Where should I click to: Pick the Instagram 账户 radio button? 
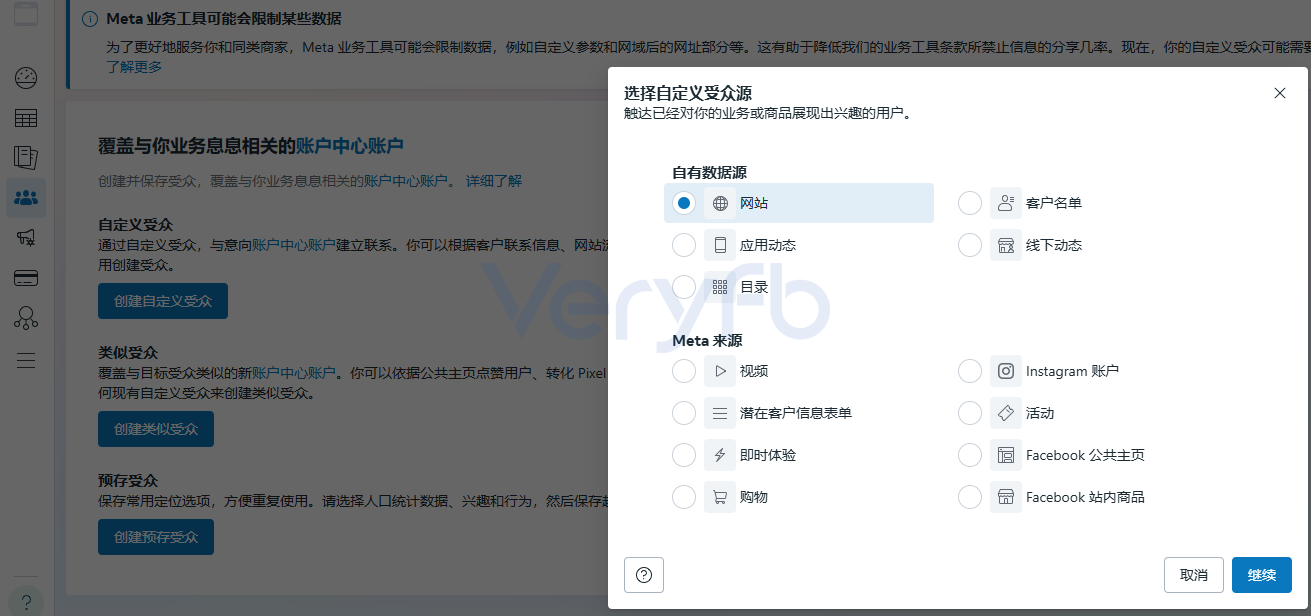970,371
